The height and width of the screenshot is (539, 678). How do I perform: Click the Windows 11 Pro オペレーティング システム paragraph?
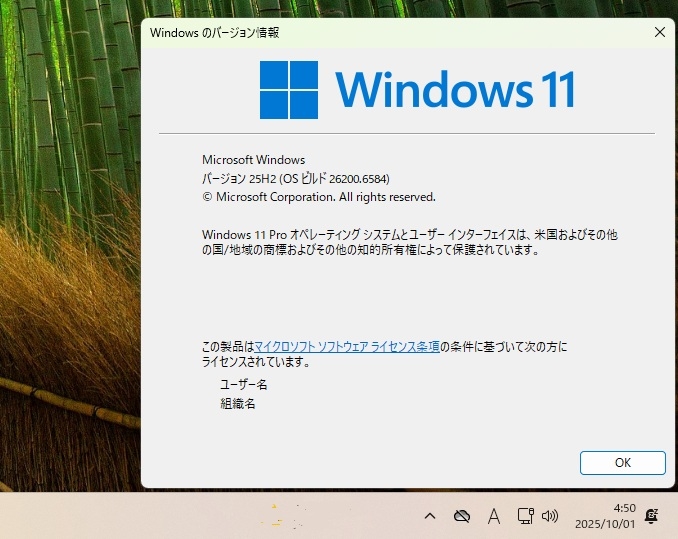409,242
